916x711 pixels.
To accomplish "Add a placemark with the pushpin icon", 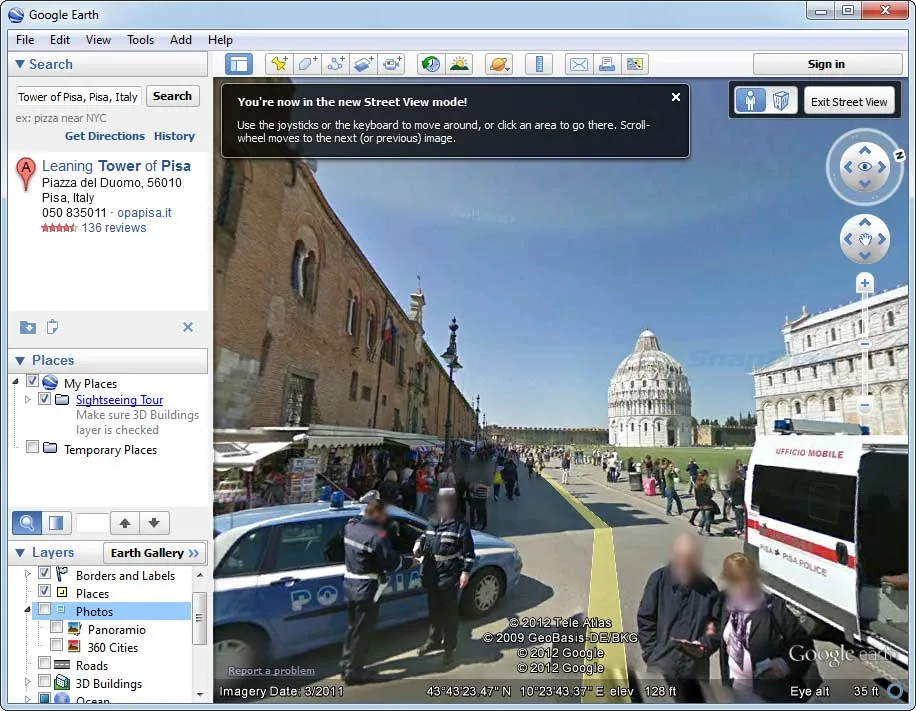I will (279, 64).
